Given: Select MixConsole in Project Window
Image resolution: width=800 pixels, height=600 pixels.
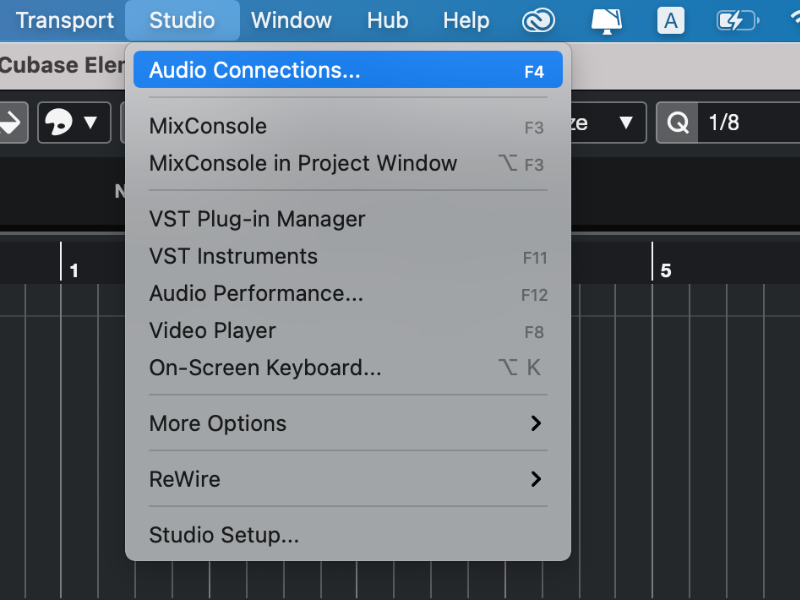Looking at the screenshot, I should tap(348, 163).
